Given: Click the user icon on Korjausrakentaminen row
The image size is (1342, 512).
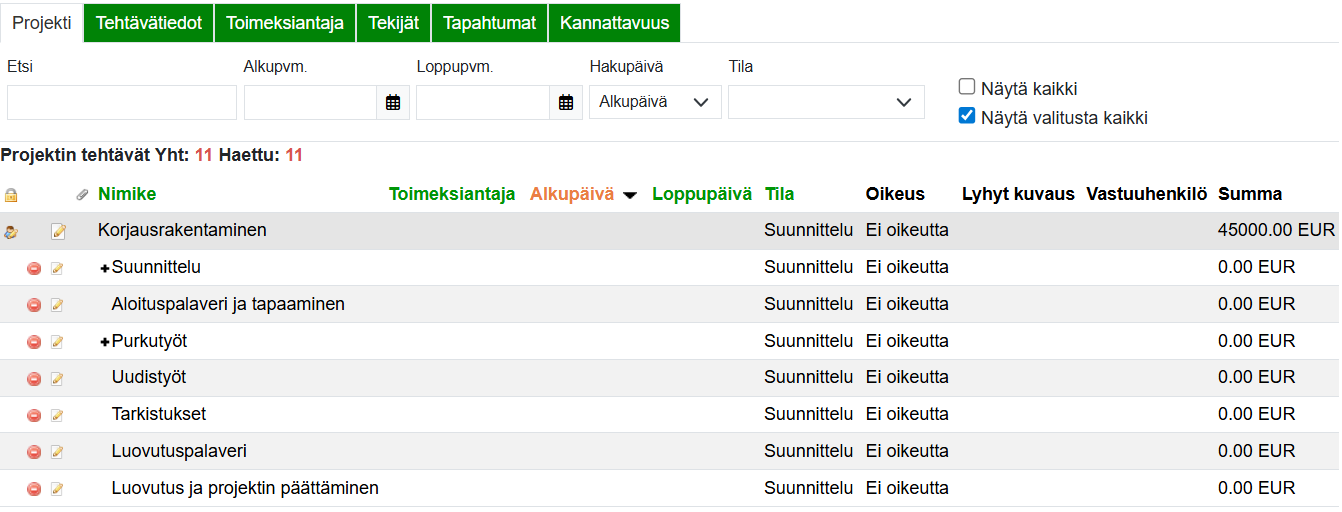Looking at the screenshot, I should pyautogui.click(x=11, y=232).
